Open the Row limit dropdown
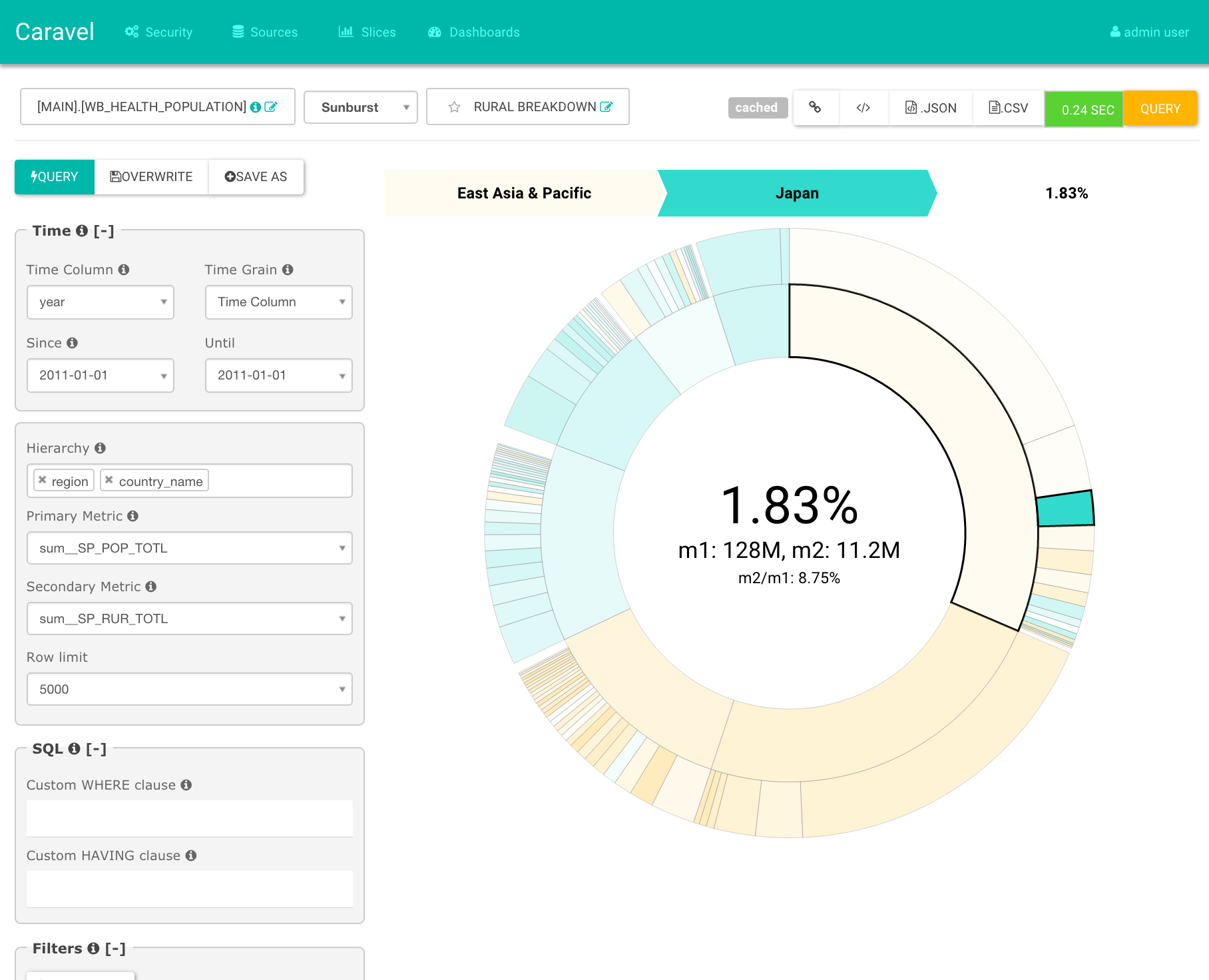1209x980 pixels. pos(190,689)
